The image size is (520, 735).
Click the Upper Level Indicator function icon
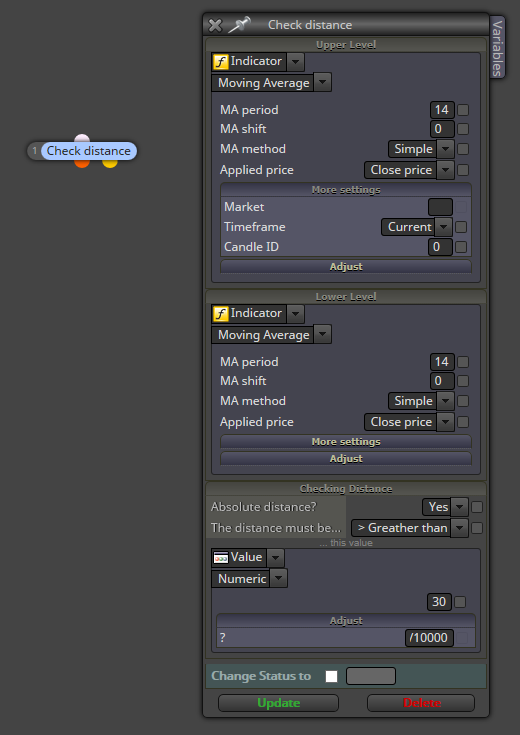220,61
